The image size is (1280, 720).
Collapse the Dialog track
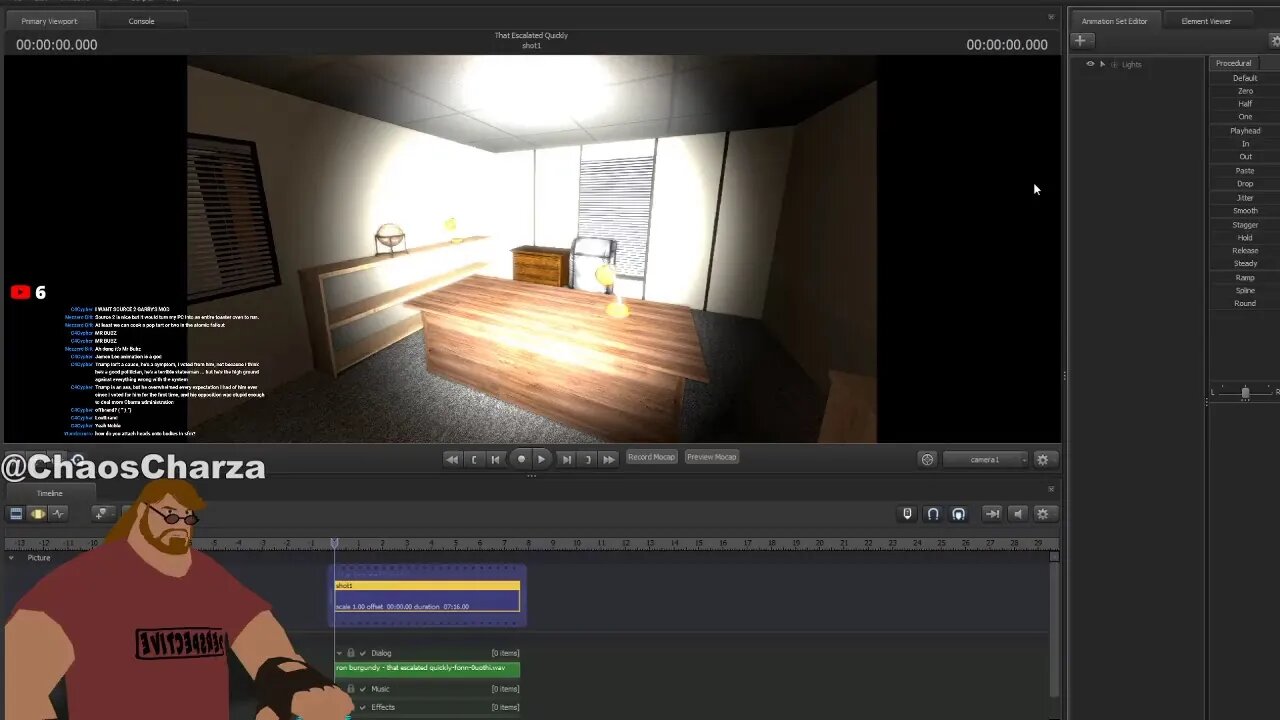point(339,653)
